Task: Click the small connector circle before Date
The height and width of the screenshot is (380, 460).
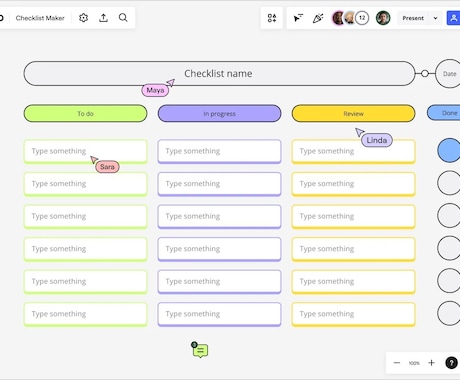Action: [425, 73]
